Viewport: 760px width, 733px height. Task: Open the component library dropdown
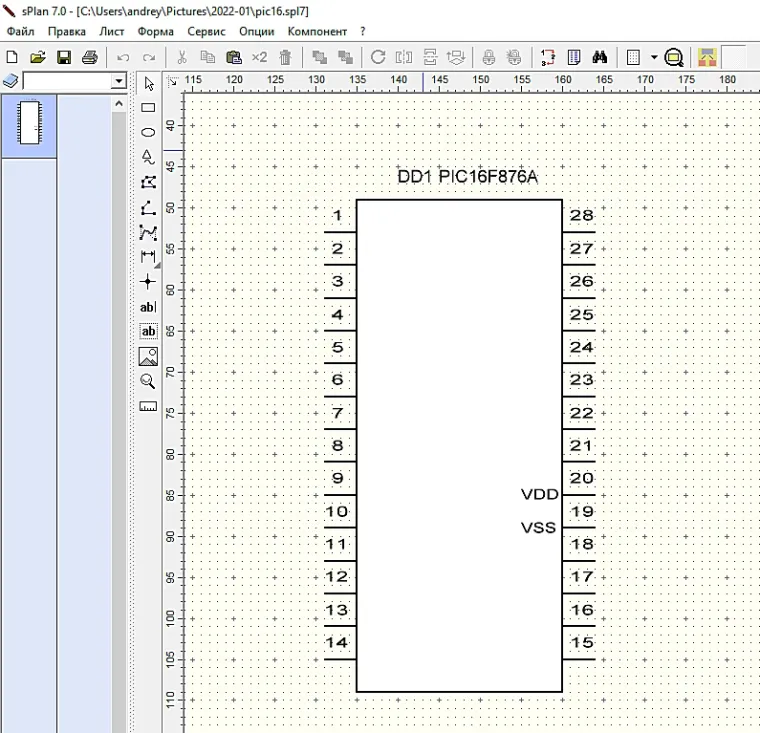point(119,81)
